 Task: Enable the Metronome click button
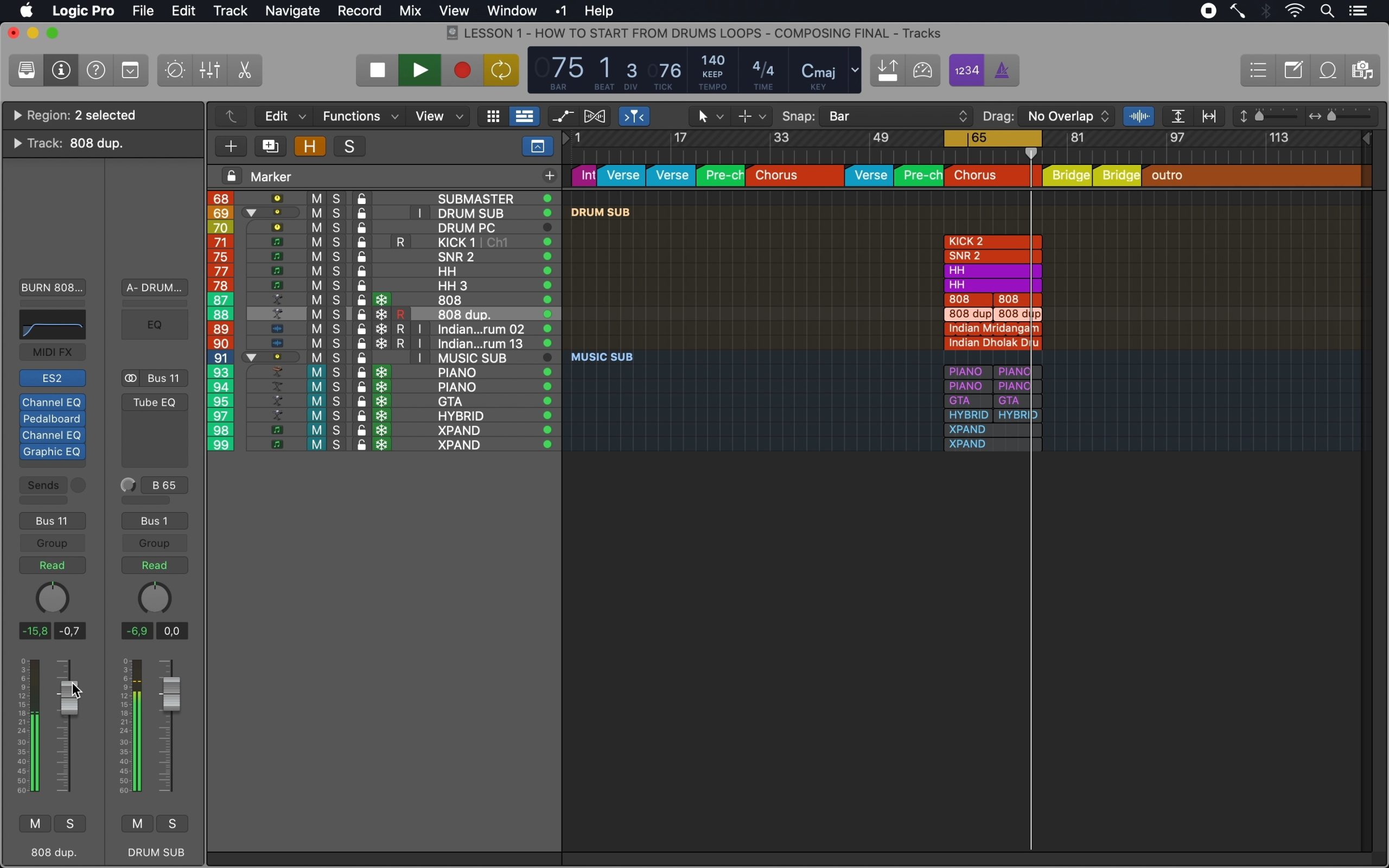coord(1002,71)
